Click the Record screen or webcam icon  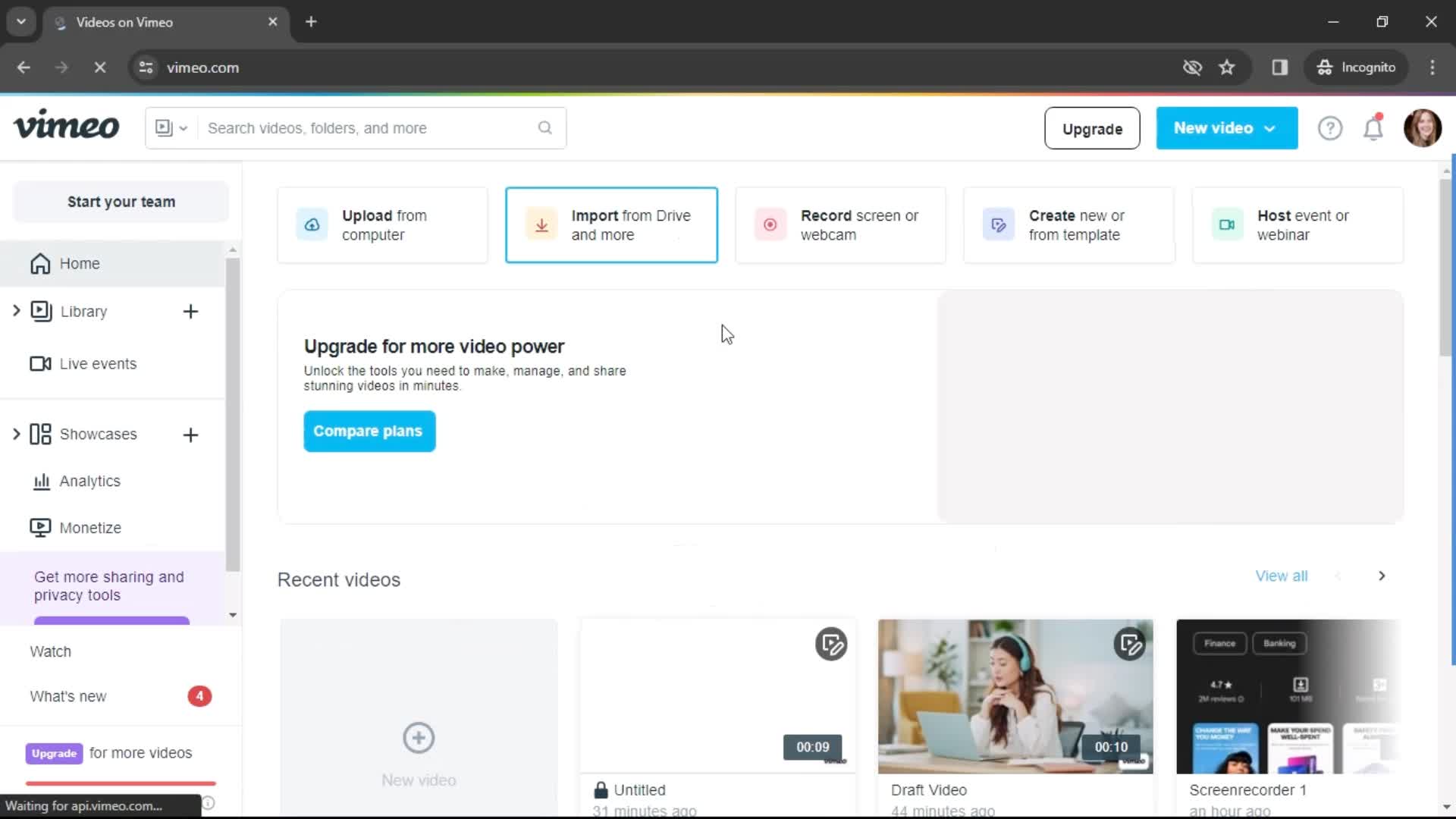pyautogui.click(x=770, y=224)
